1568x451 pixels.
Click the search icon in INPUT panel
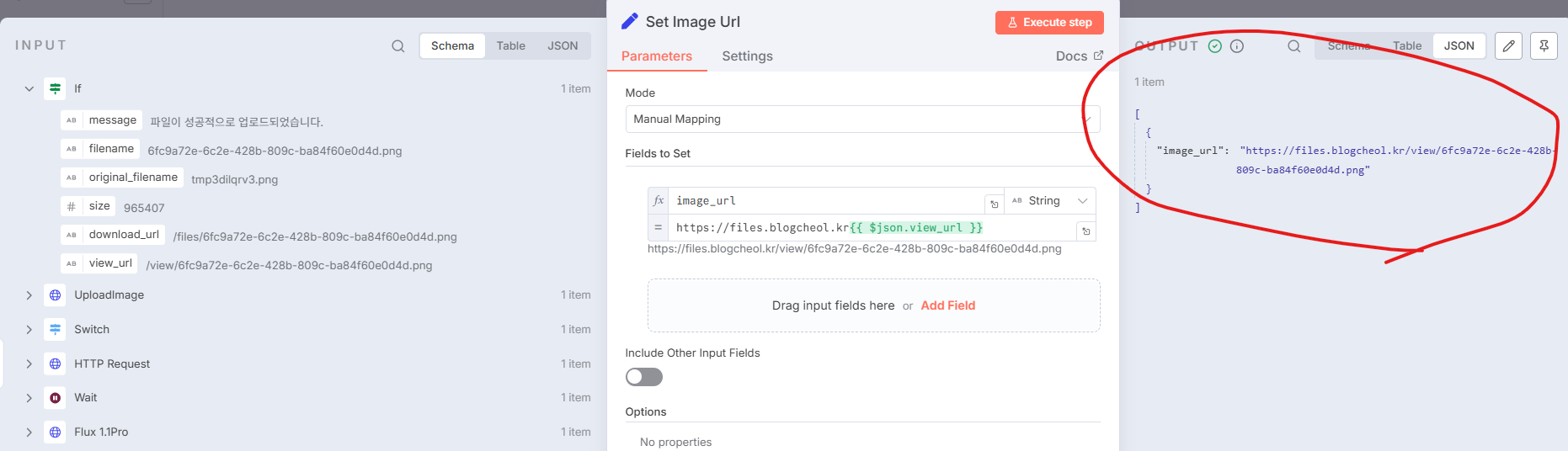[398, 46]
